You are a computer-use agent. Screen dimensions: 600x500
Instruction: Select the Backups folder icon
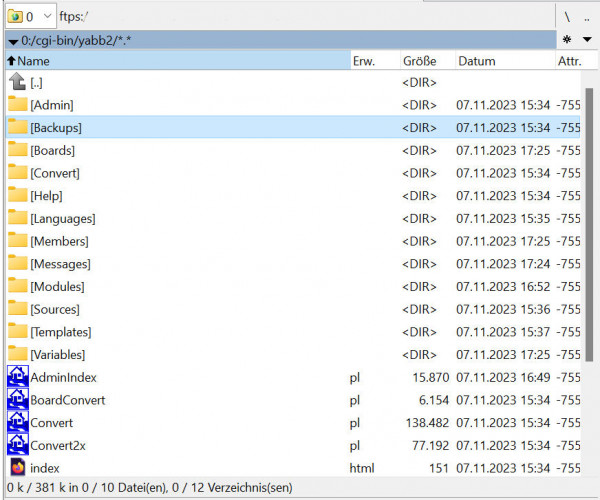tap(18, 126)
